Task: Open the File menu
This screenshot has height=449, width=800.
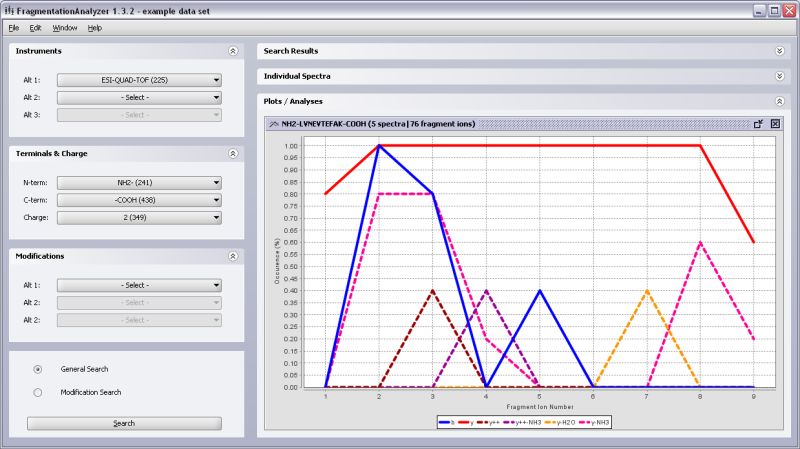Action: pyautogui.click(x=14, y=28)
